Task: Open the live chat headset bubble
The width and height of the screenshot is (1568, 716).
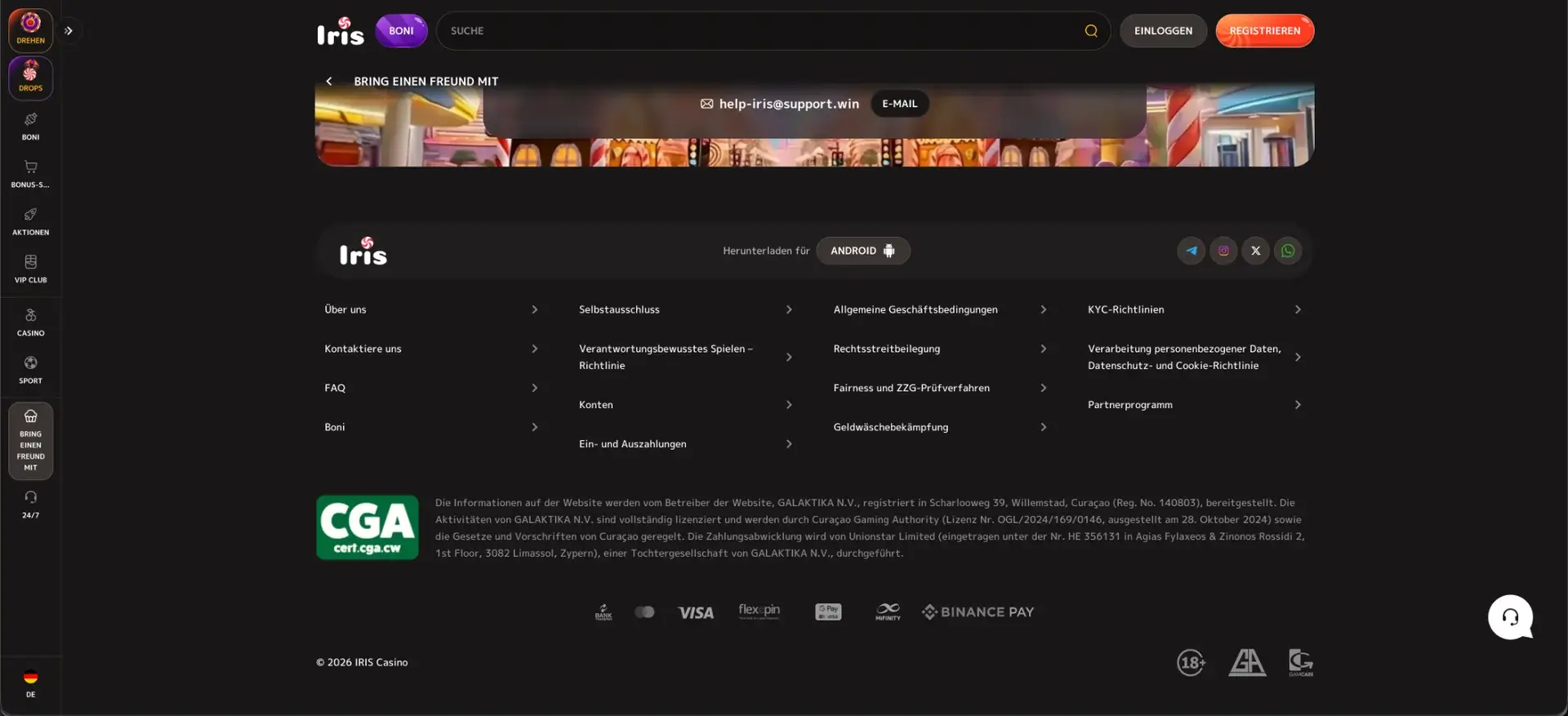Action: point(1510,617)
